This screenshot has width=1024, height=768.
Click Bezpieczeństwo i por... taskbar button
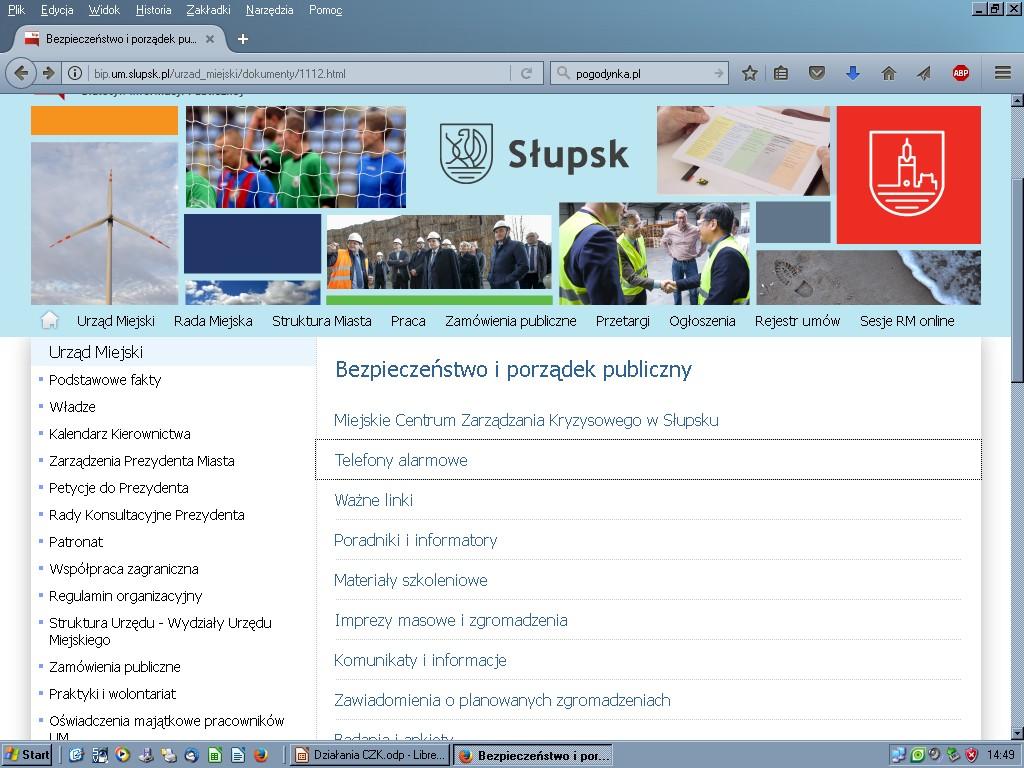[533, 756]
